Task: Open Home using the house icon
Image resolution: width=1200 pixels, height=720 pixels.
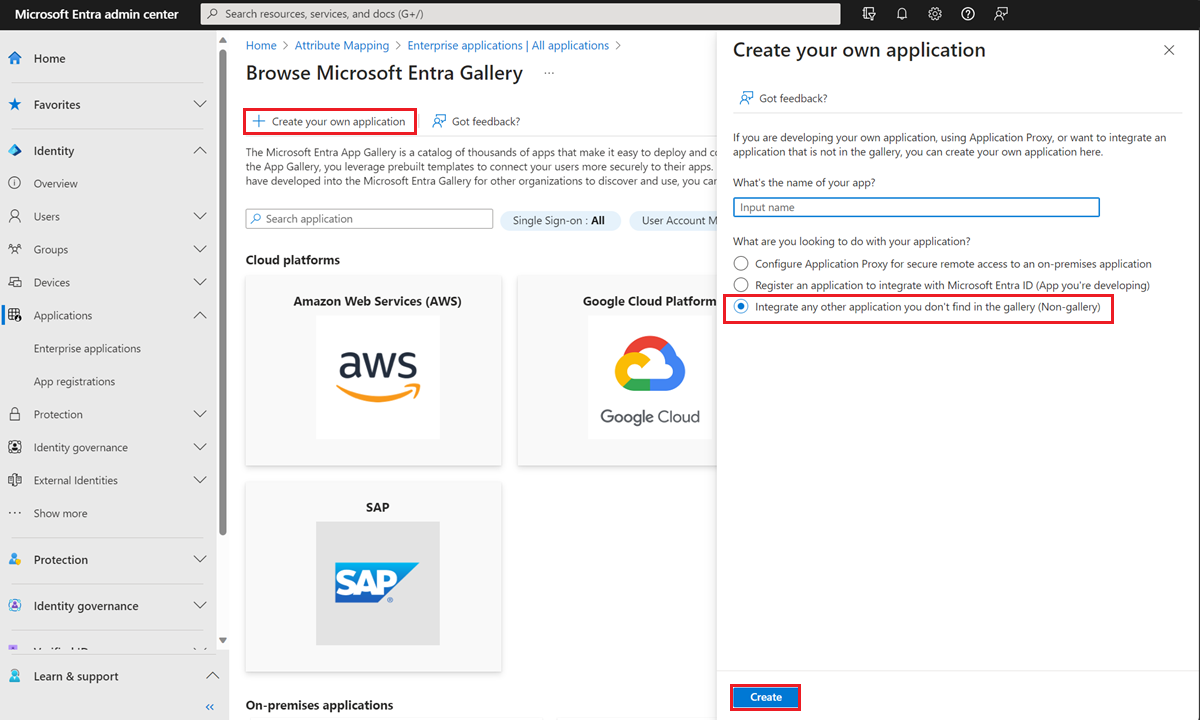Action: 14,58
